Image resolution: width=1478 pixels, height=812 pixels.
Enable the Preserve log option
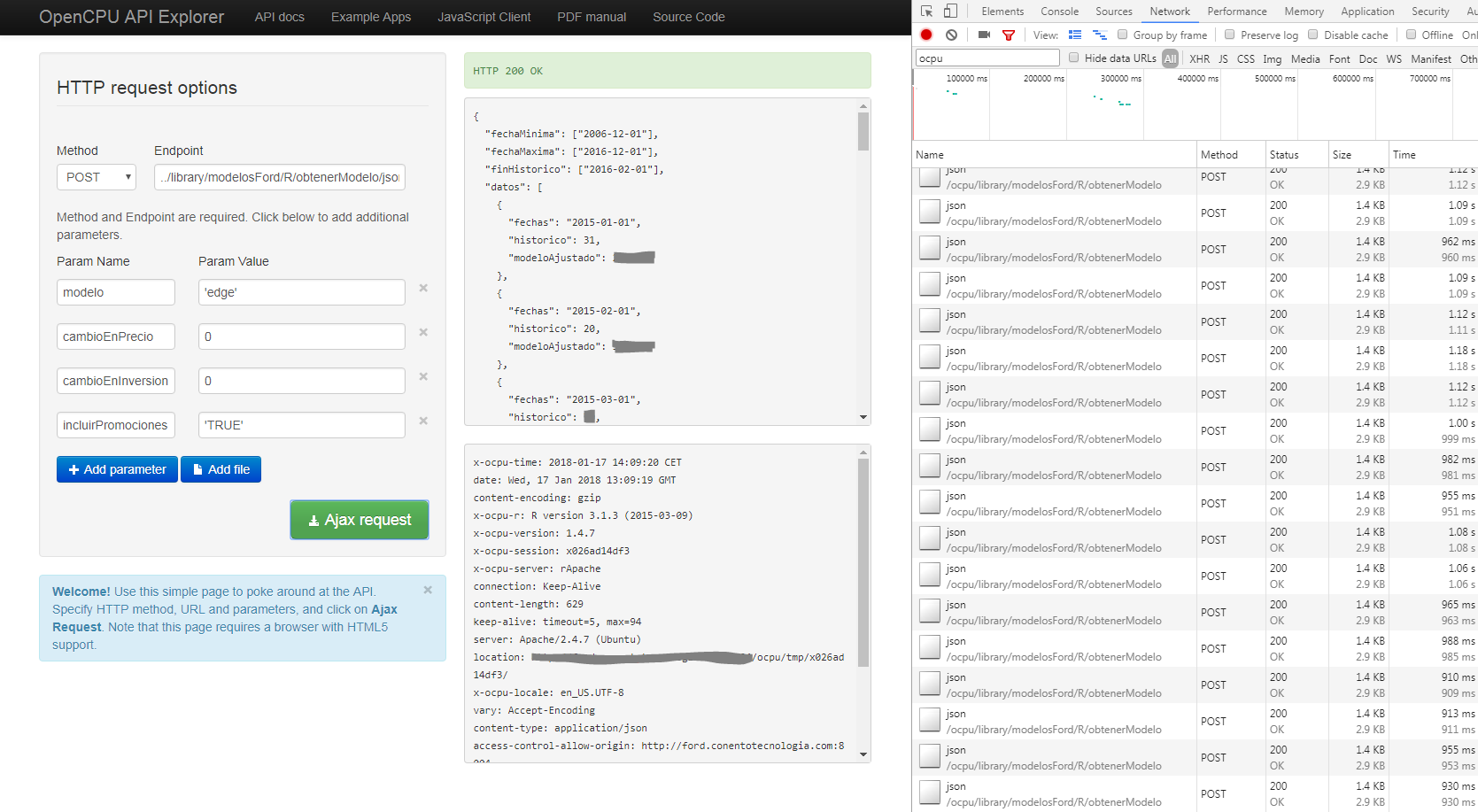pyautogui.click(x=1230, y=35)
